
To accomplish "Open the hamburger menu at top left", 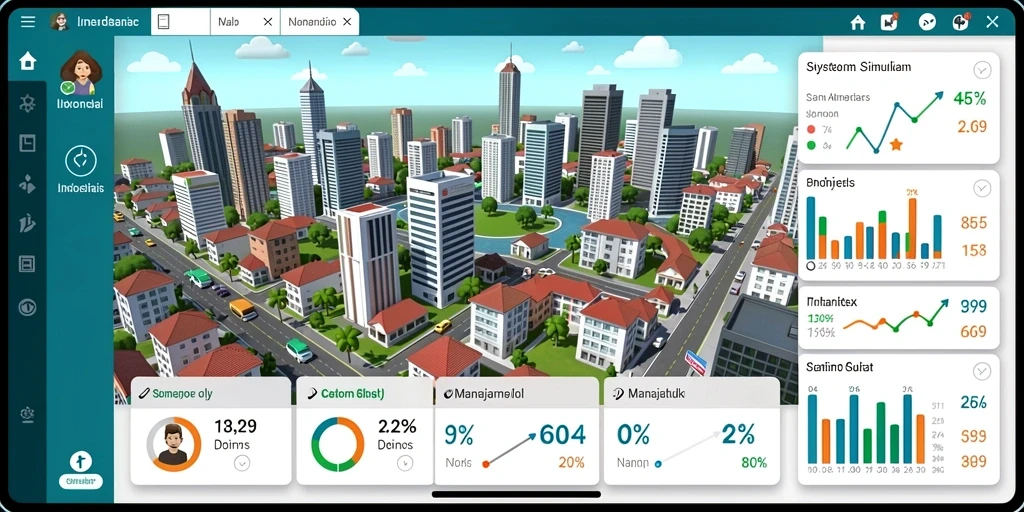I will coord(28,22).
